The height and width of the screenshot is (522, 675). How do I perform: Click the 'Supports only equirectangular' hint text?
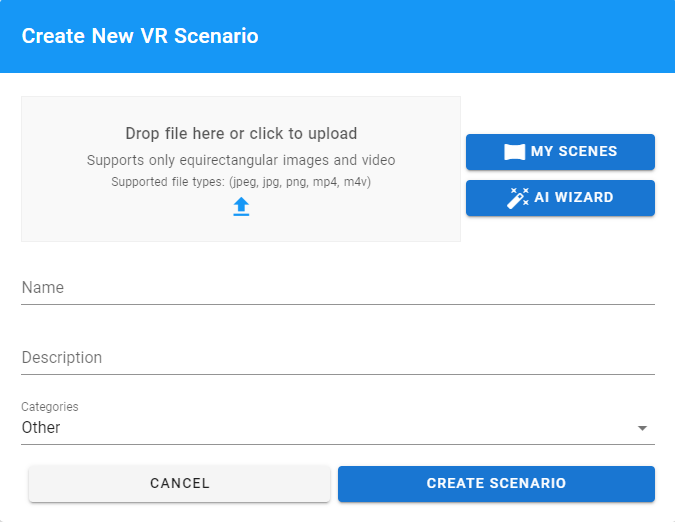click(241, 160)
